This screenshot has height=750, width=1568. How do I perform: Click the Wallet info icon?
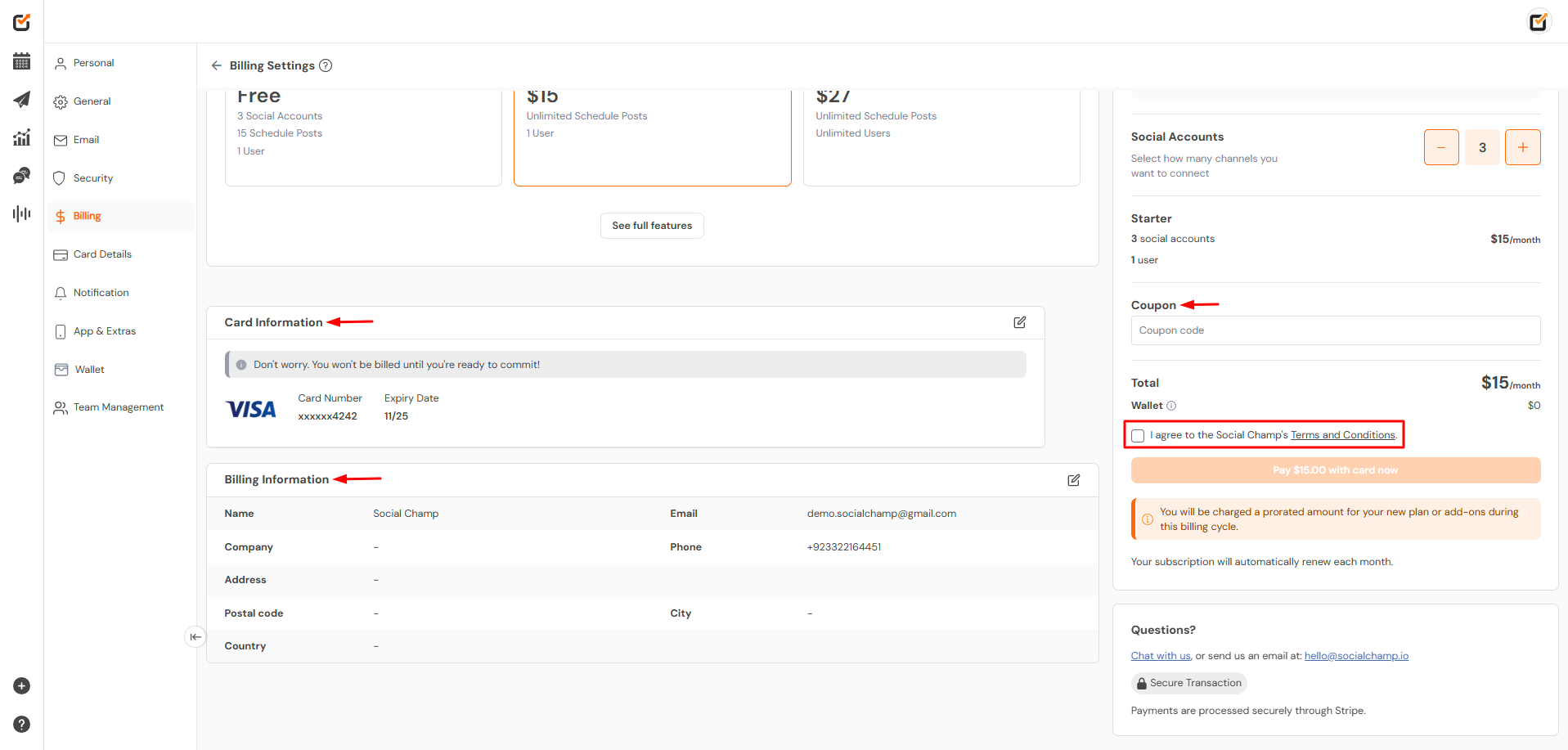(x=1171, y=406)
